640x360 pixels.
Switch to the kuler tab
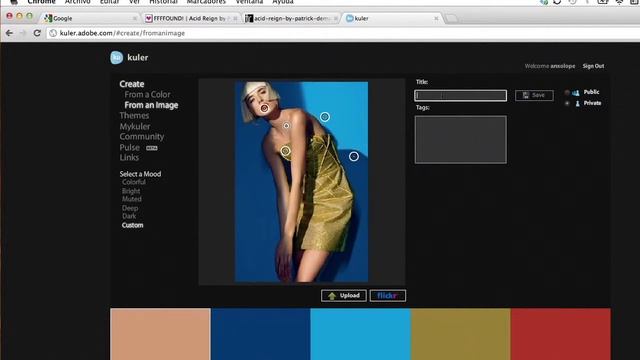coord(392,18)
